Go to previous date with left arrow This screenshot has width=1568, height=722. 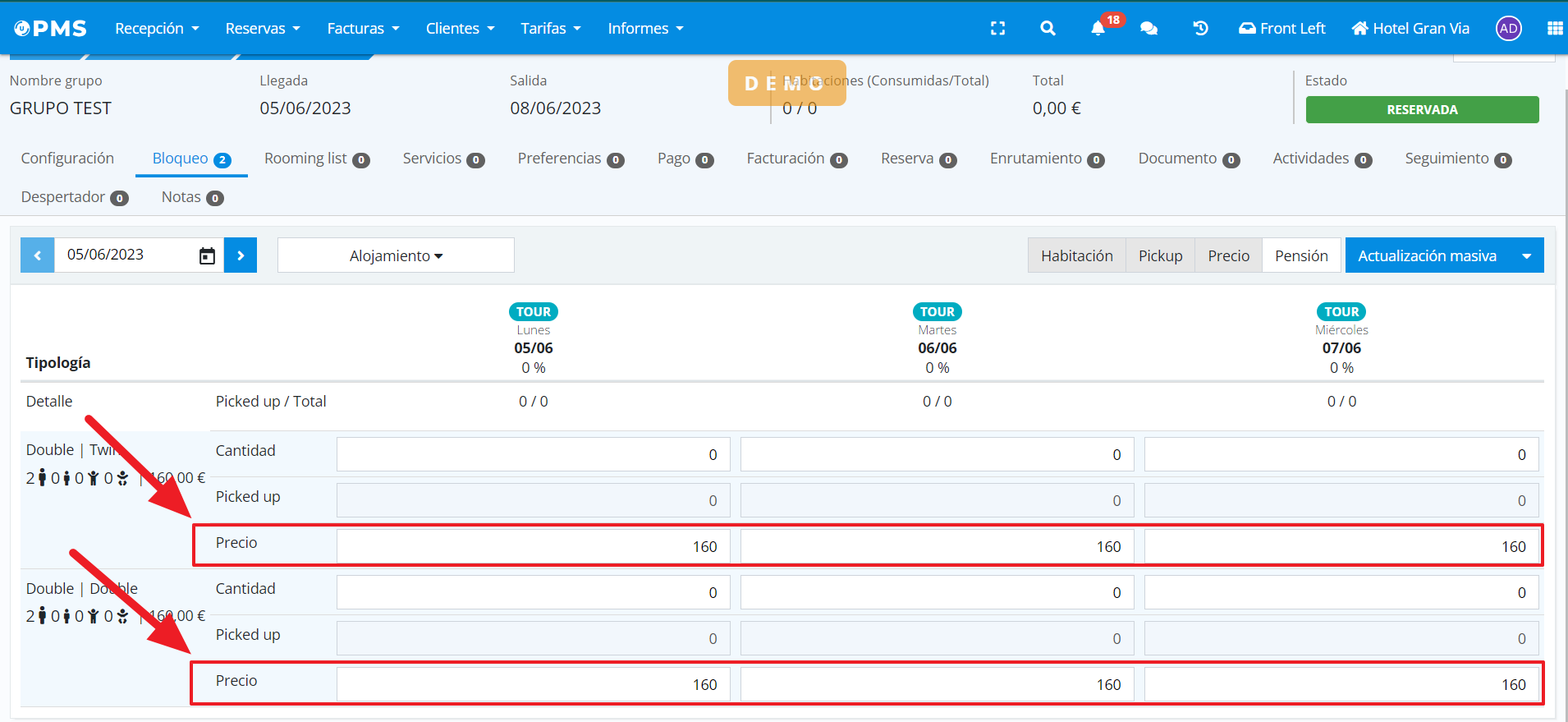(38, 255)
